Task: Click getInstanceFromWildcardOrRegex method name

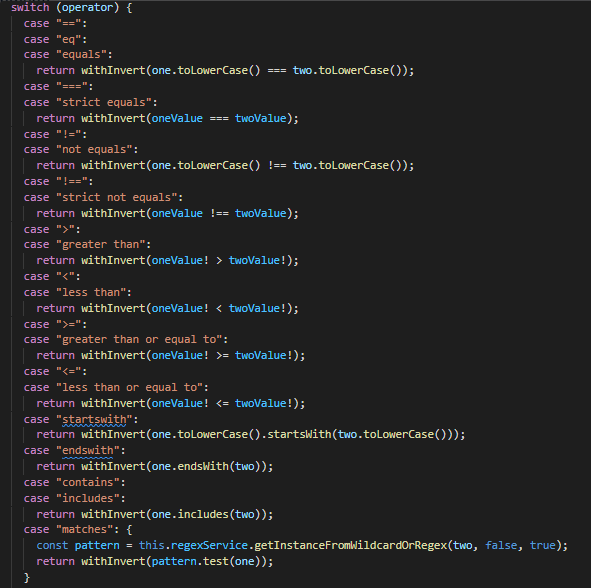Action: (351, 545)
